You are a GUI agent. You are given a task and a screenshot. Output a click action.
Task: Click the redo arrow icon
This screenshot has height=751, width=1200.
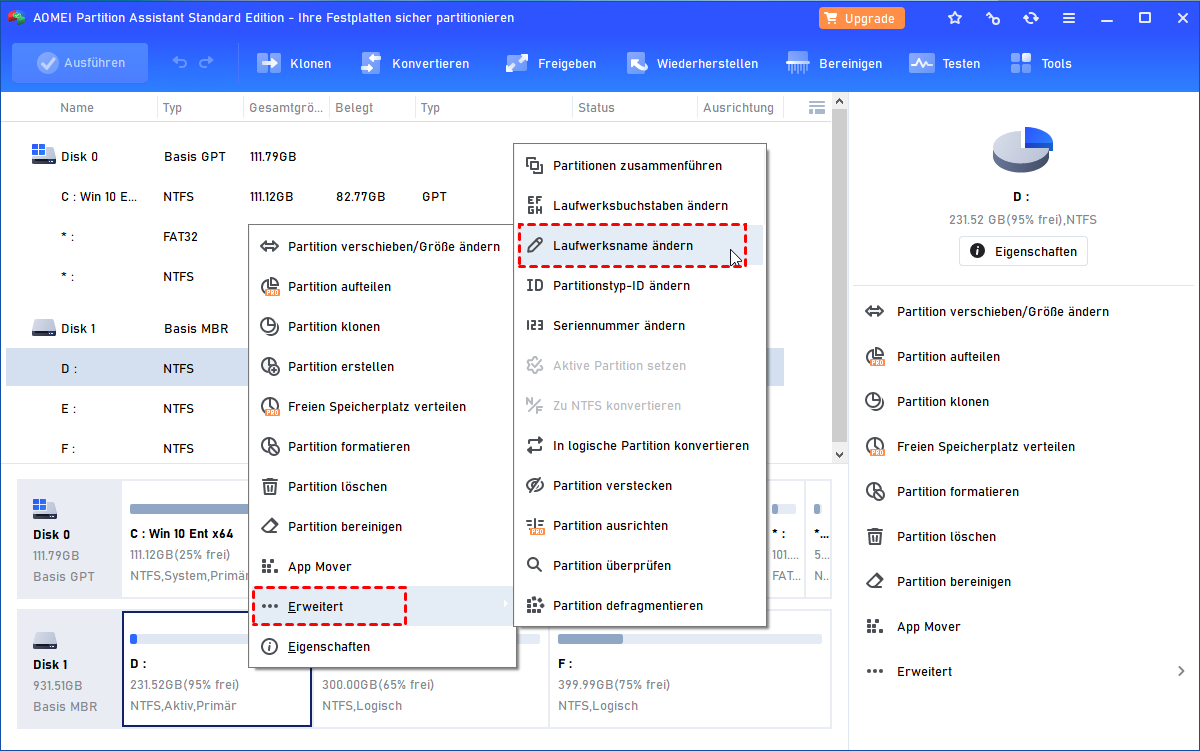click(x=206, y=63)
